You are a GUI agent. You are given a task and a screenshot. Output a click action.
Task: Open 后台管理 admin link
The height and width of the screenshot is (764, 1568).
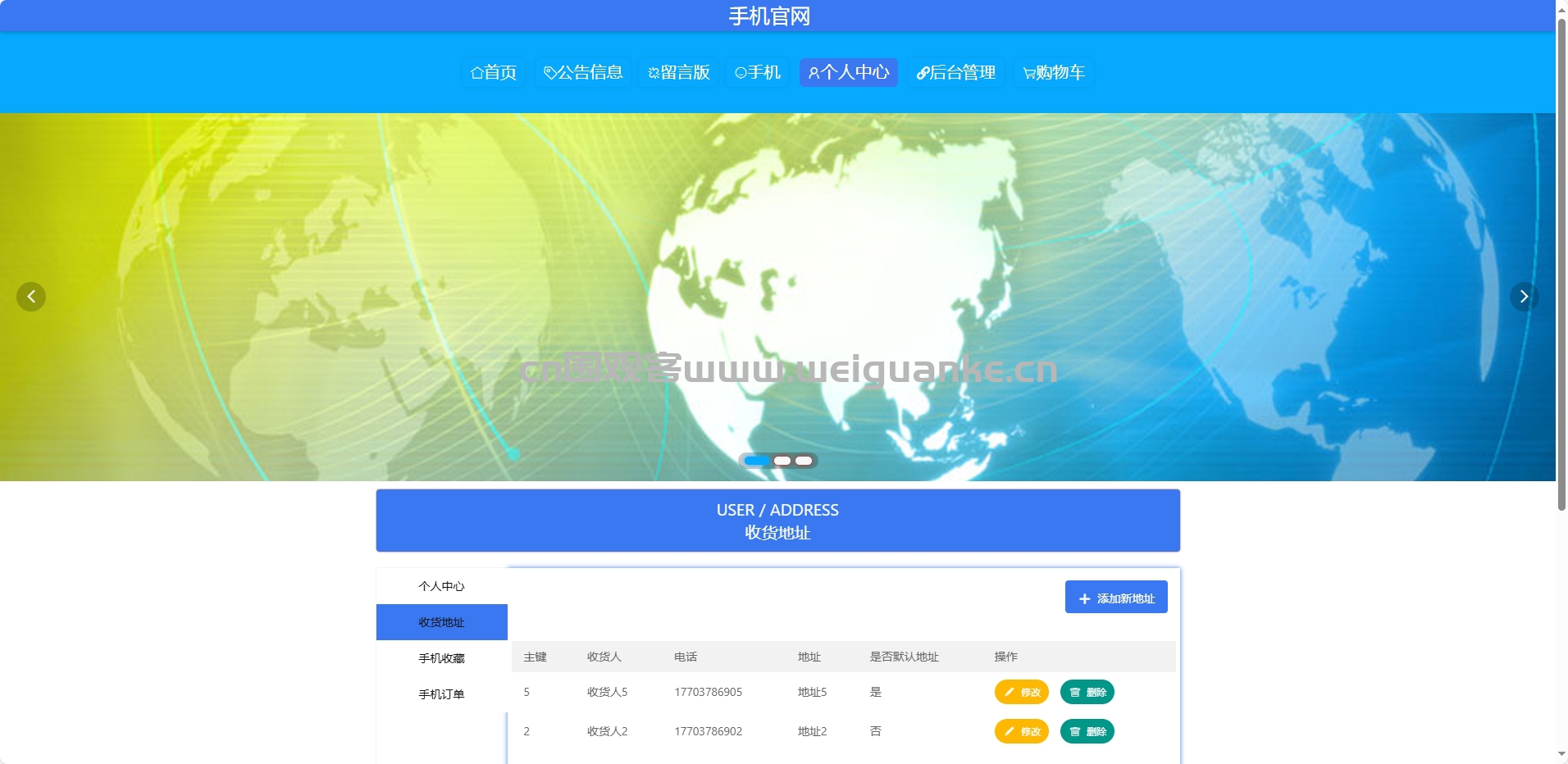coord(956,72)
